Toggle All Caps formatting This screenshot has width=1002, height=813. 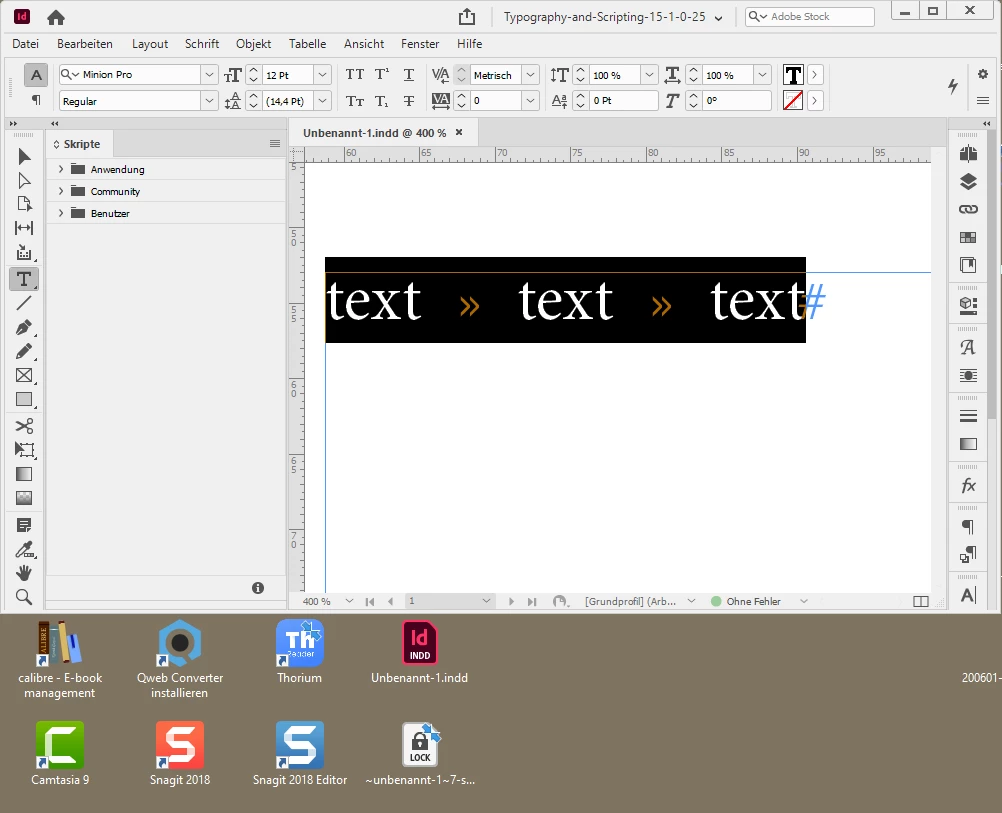pyautogui.click(x=355, y=75)
